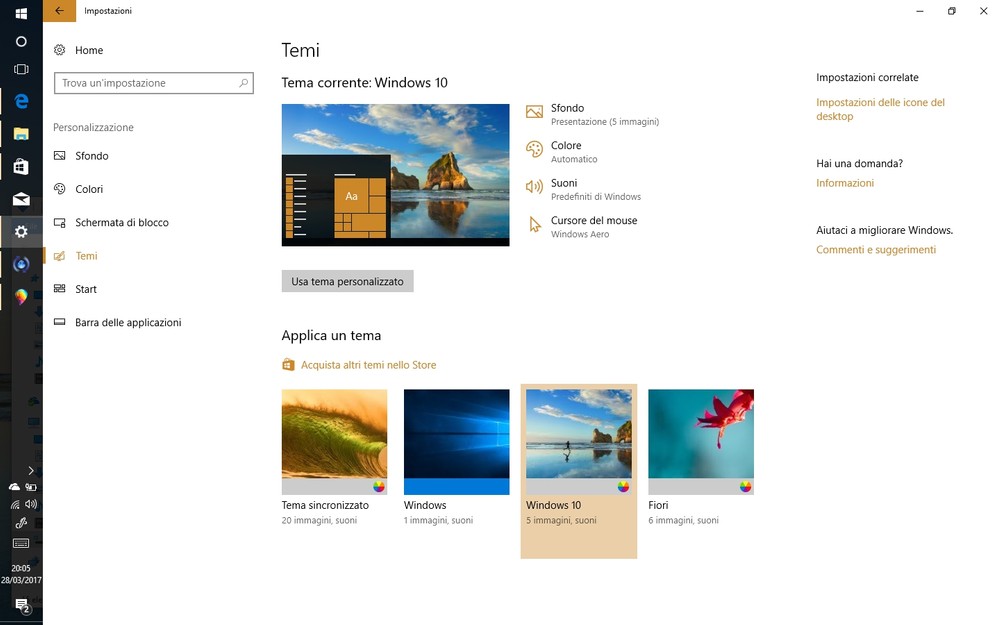This screenshot has width=1000, height=625.
Task: Click the battery tray icon
Action: point(31,487)
